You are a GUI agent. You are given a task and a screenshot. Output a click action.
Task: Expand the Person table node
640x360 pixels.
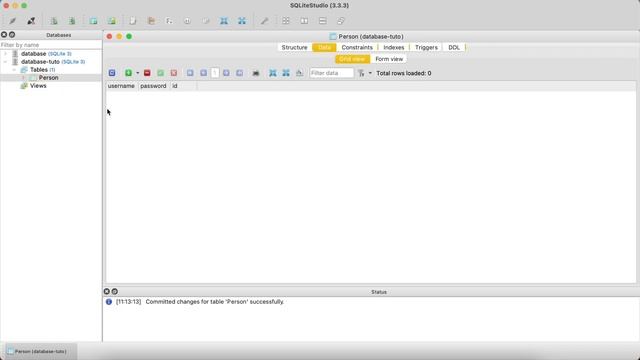[24, 78]
